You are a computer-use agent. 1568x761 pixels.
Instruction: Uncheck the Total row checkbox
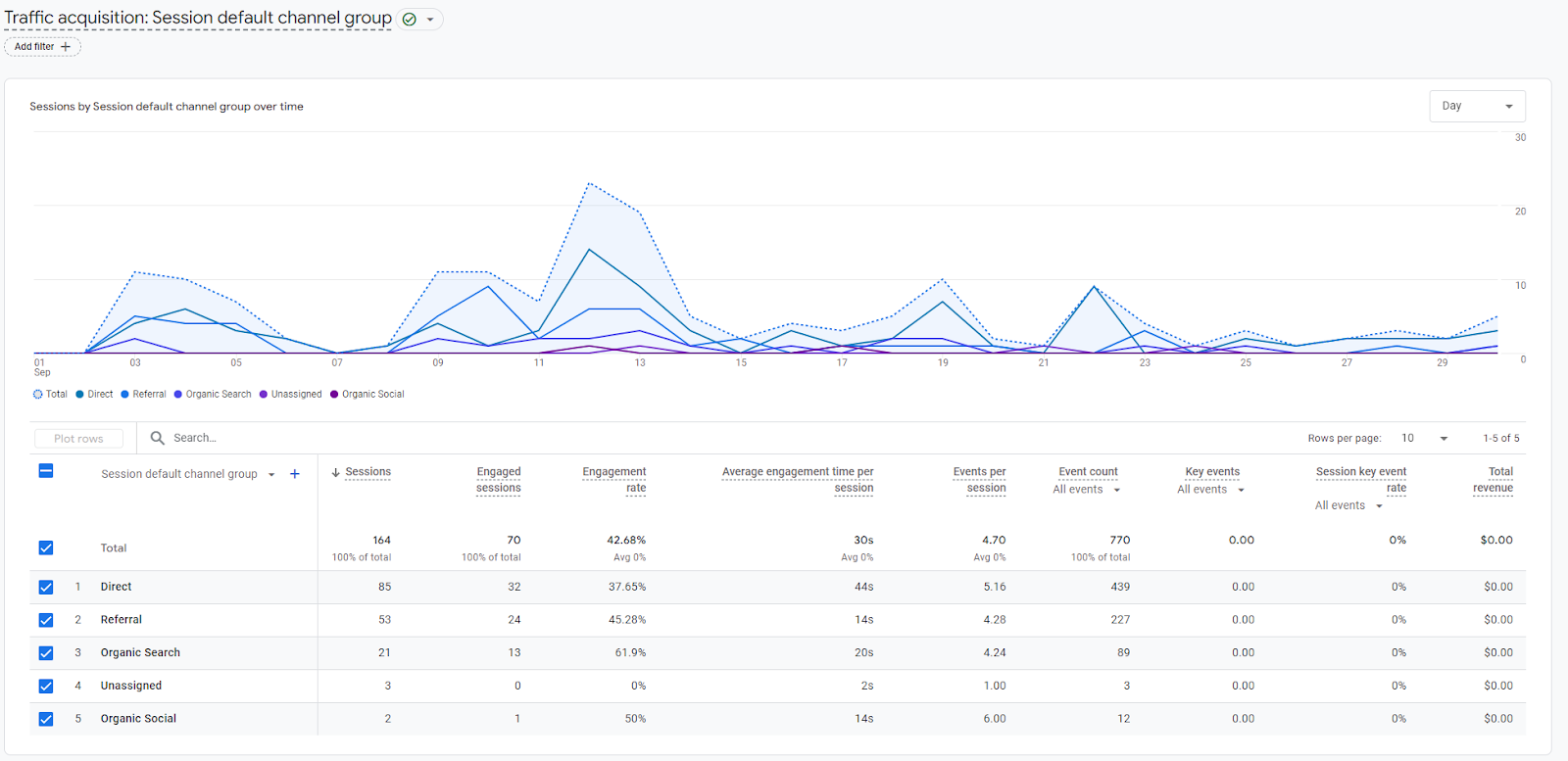(46, 548)
